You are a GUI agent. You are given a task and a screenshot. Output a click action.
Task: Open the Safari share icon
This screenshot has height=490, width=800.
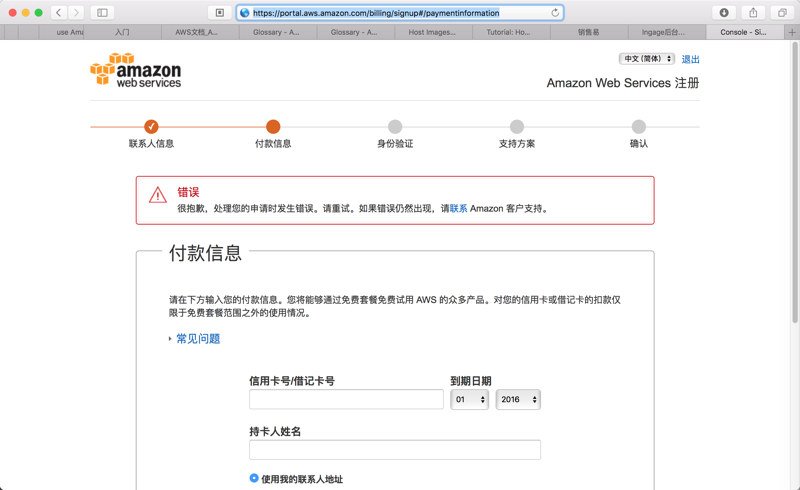click(753, 13)
